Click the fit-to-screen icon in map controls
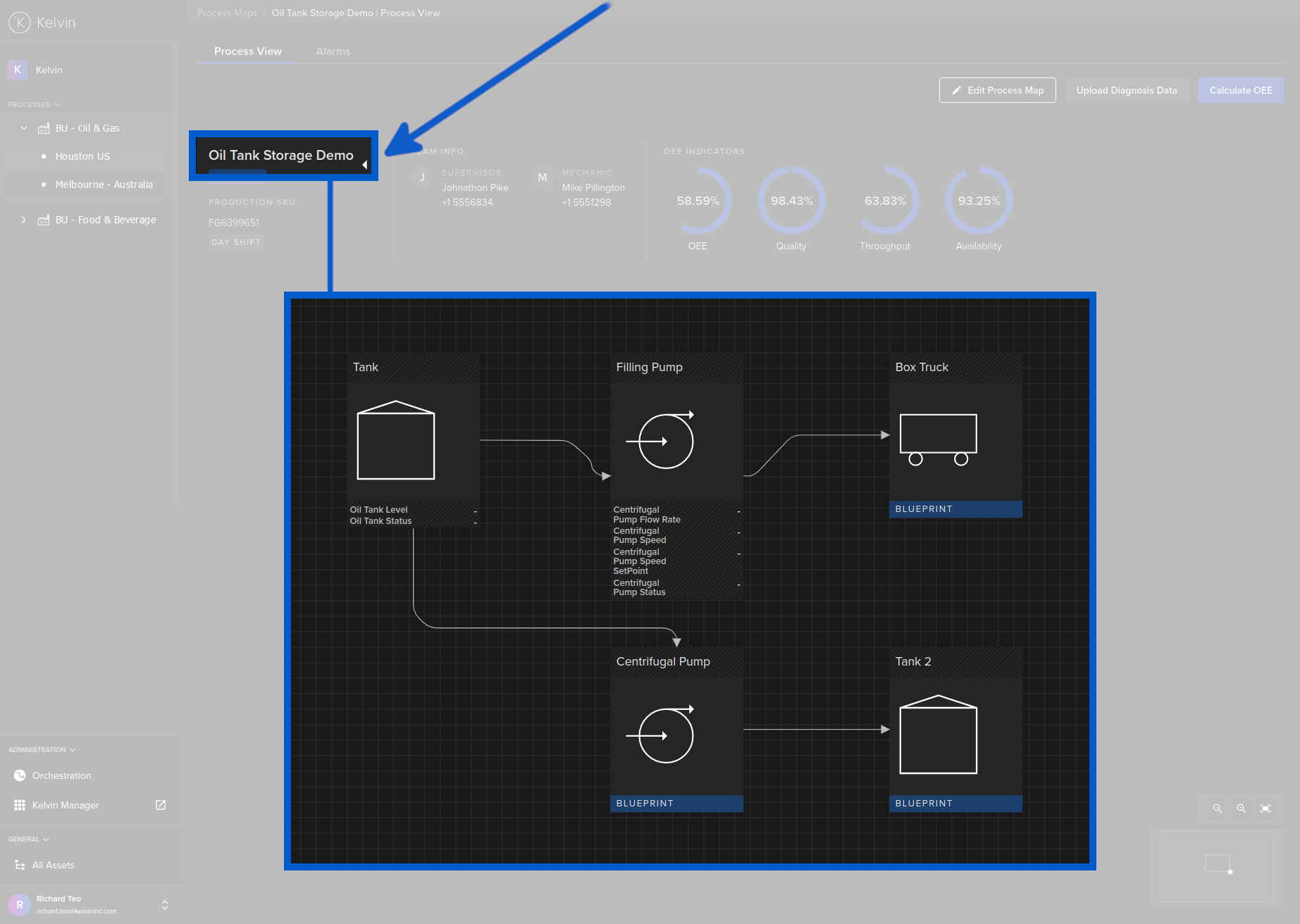 point(1266,808)
